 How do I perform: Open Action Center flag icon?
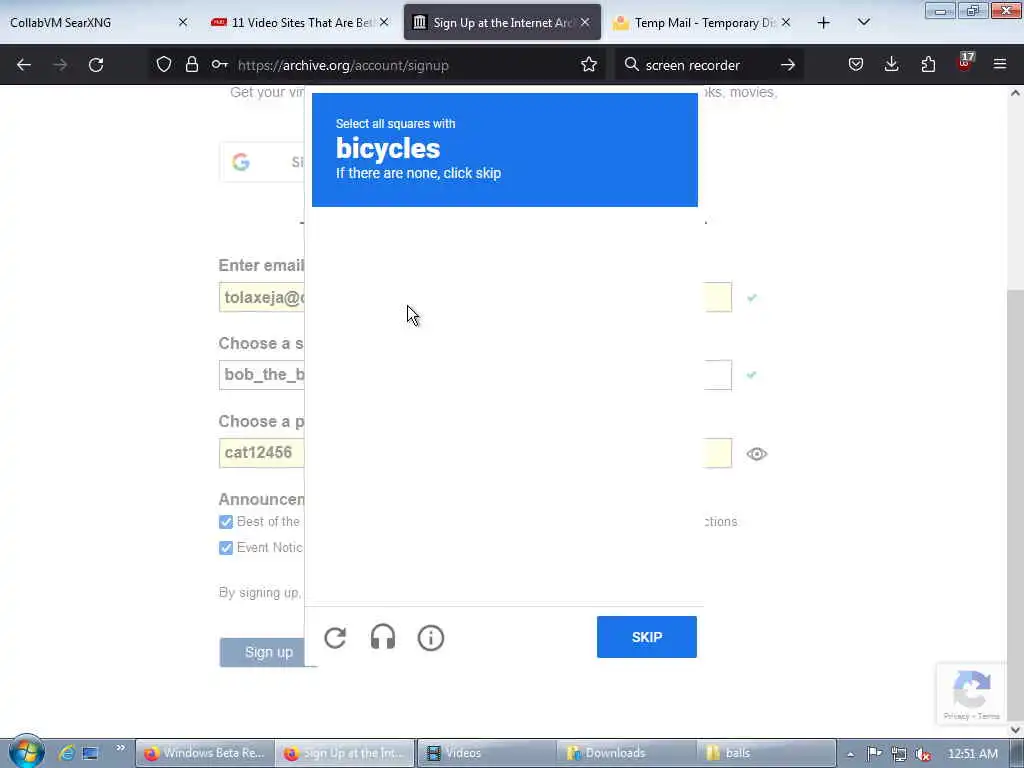tap(874, 754)
